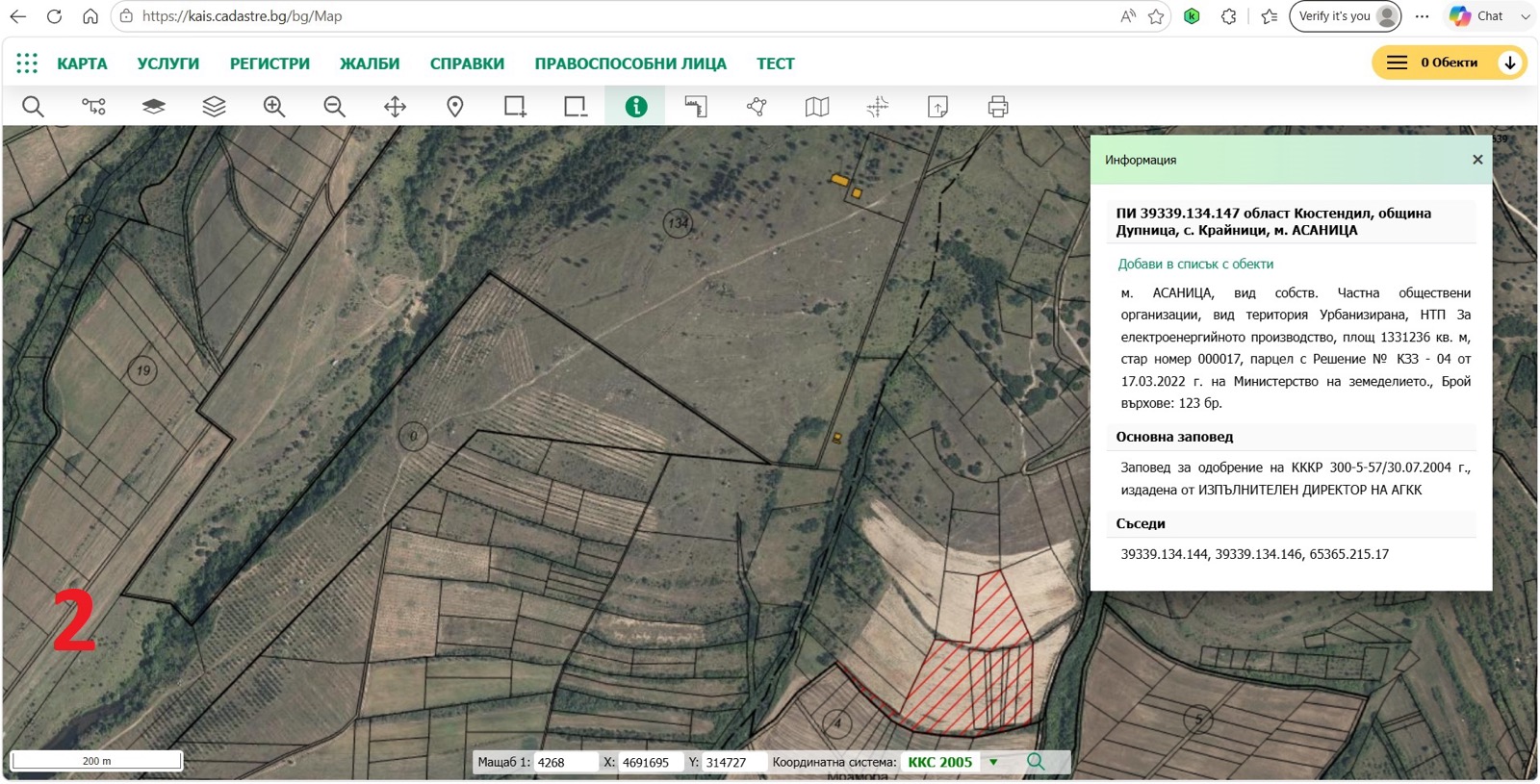Click the printer icon in toolbar

point(998,107)
